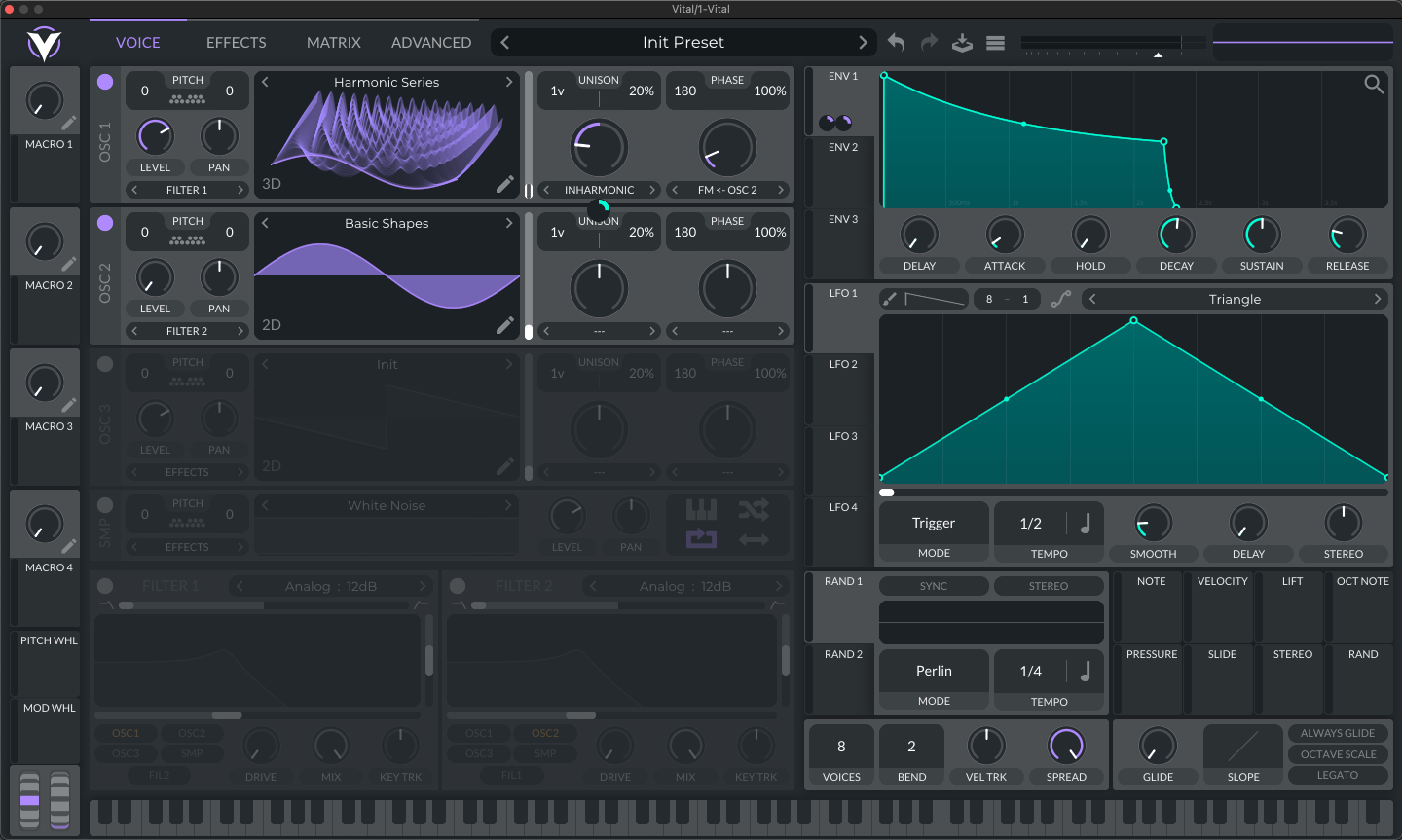The image size is (1402, 840).
Task: Click the redo arrow icon
Action: [x=929, y=42]
